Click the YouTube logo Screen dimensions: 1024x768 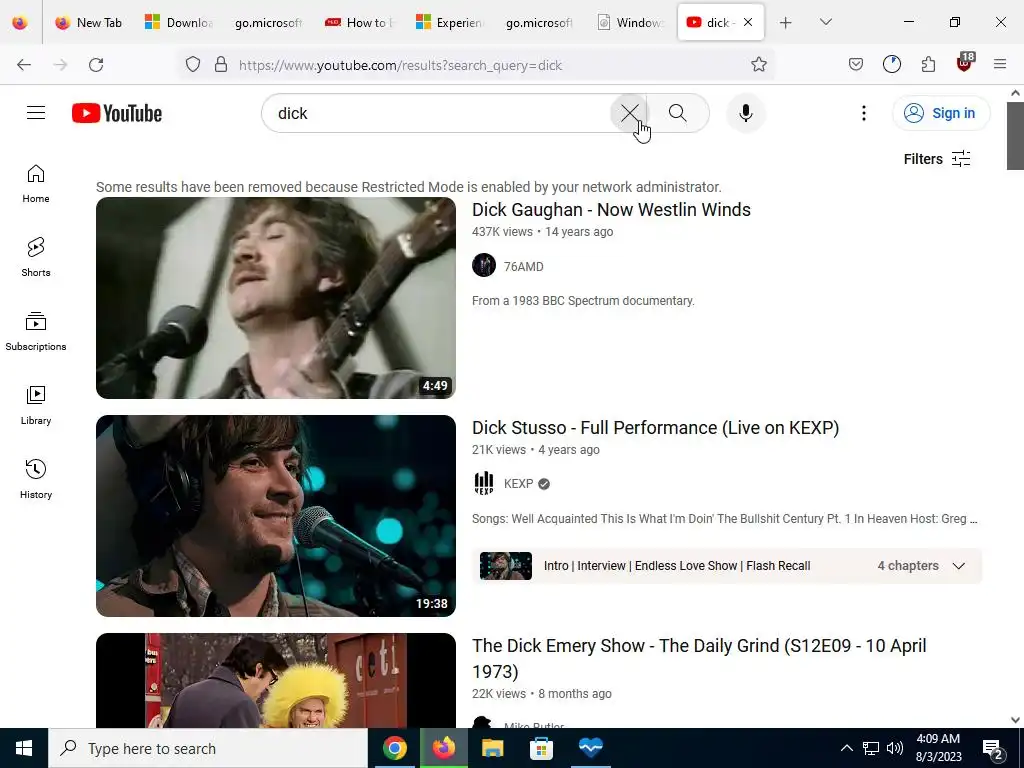click(x=117, y=113)
